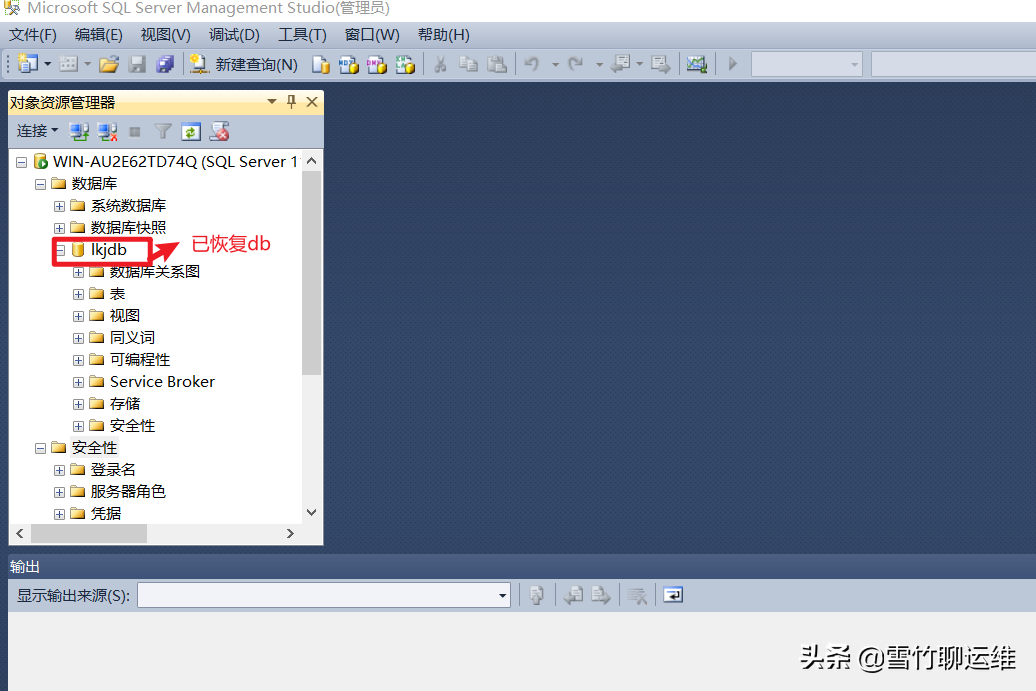Click the New Project toolbar icon
This screenshot has width=1036, height=691.
(x=27, y=63)
